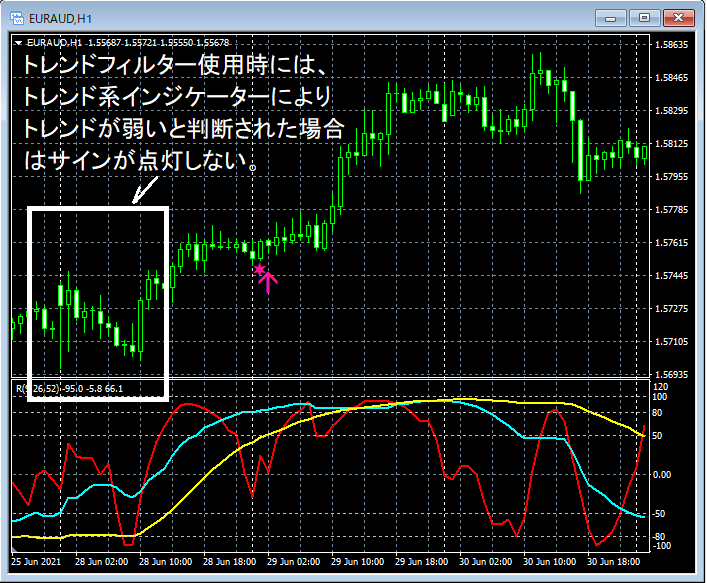Click price level 1.57785 on scale
Screen dimensions: 707x583
(671, 210)
